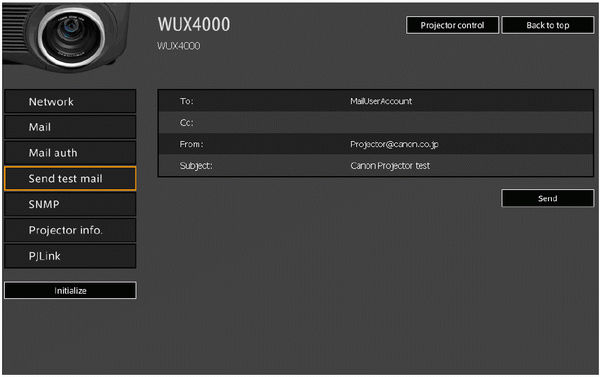600x377 pixels.
Task: Click the small WUX4000 subtitle
Action: click(x=178, y=46)
